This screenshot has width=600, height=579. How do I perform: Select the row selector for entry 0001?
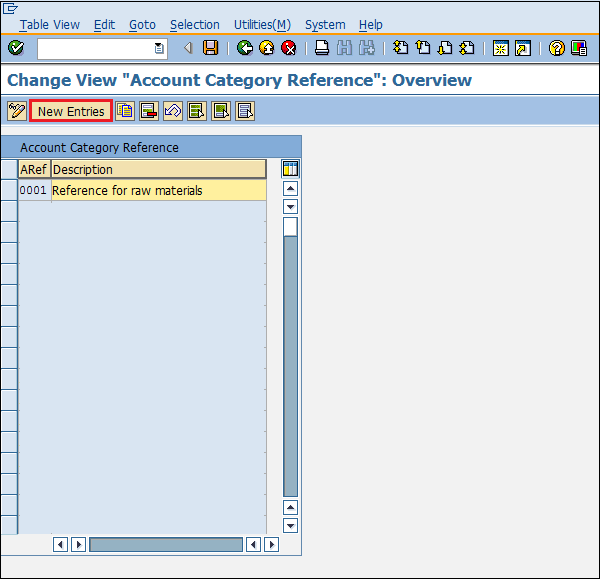(9, 190)
